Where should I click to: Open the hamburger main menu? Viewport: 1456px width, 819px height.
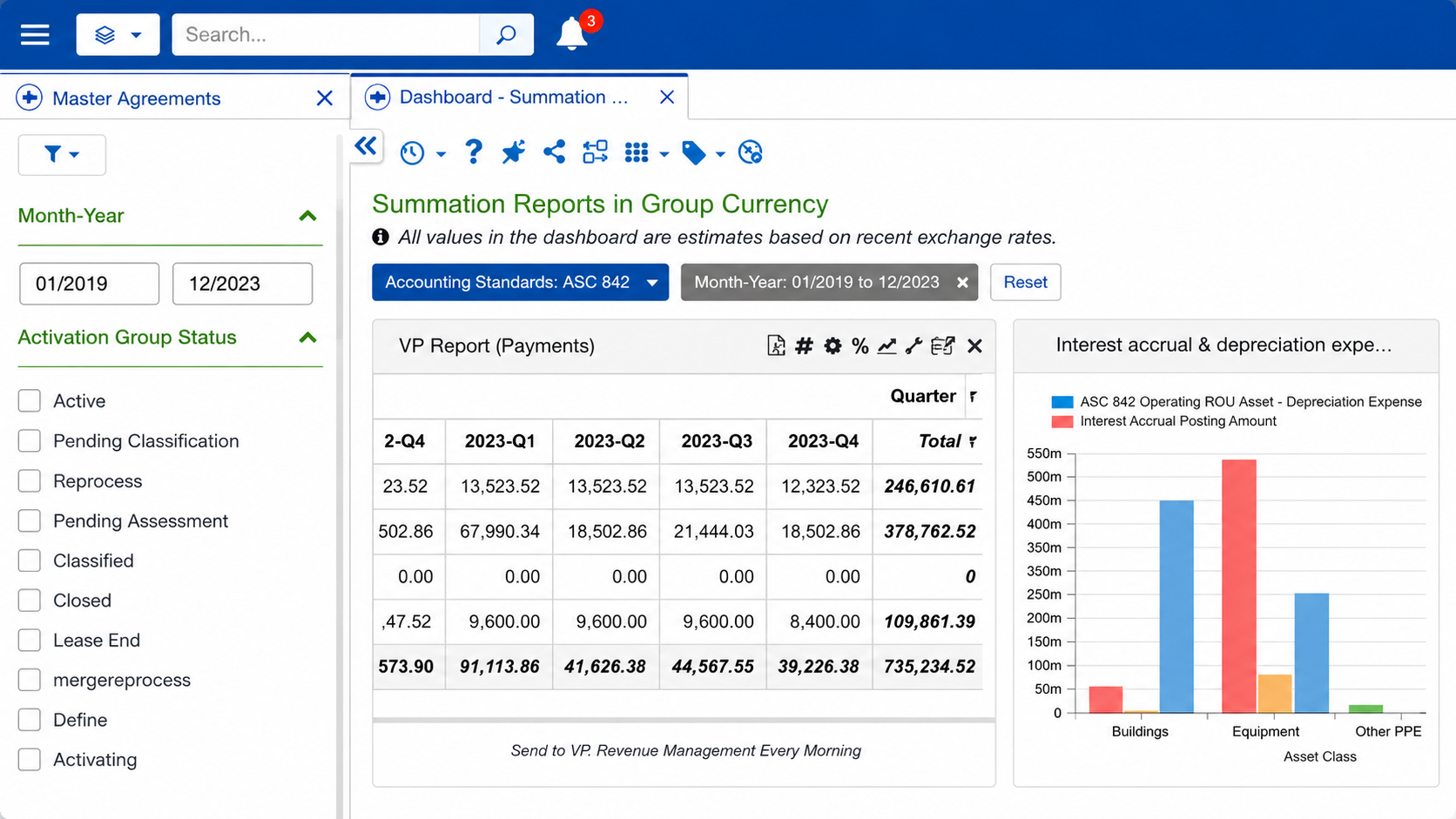coord(35,35)
